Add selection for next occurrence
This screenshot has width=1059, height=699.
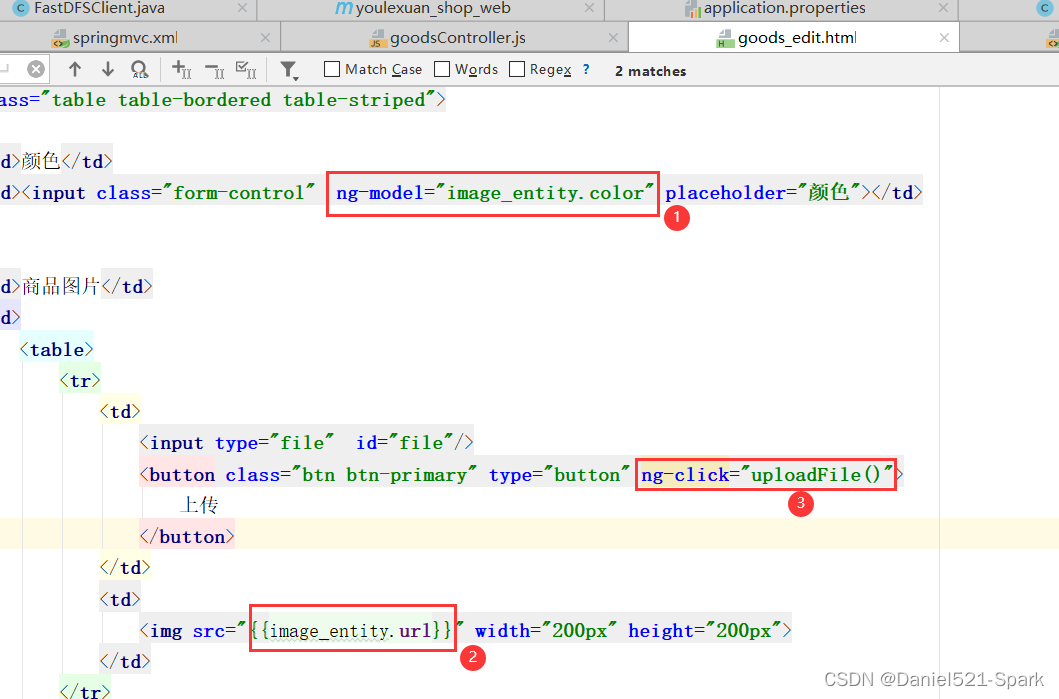coord(182,69)
